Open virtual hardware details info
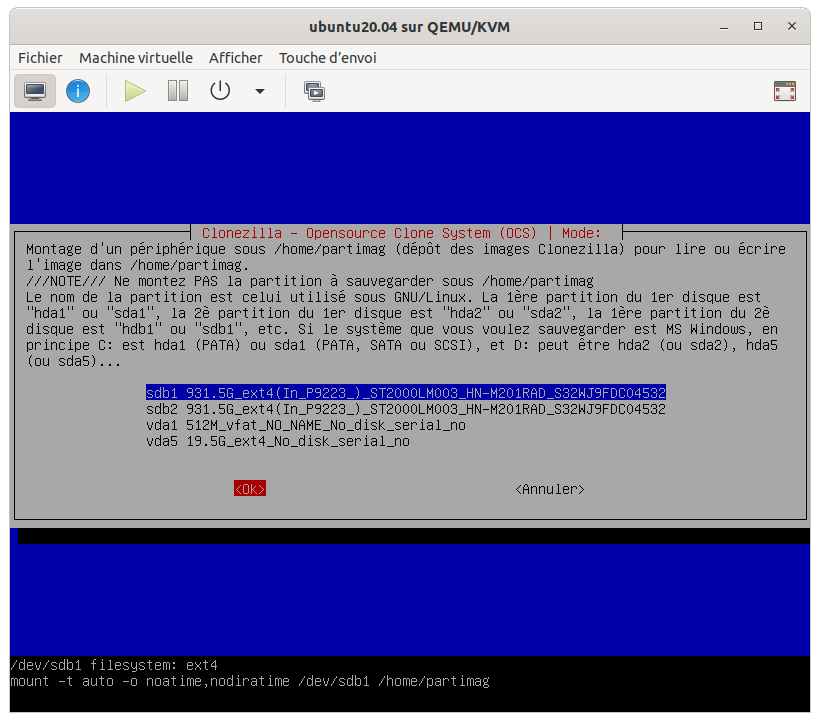Viewport: 820px width, 722px height. click(x=78, y=91)
